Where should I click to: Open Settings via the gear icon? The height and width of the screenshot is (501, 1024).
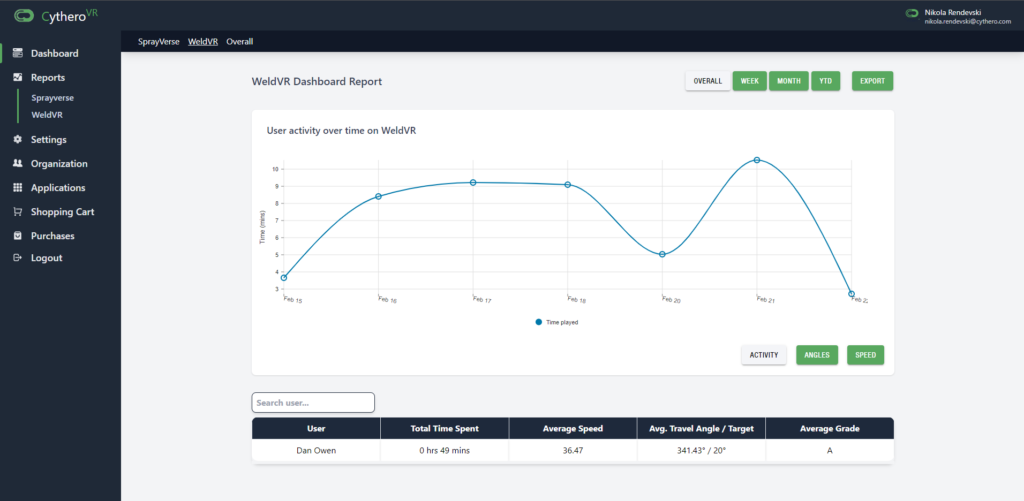tap(18, 140)
